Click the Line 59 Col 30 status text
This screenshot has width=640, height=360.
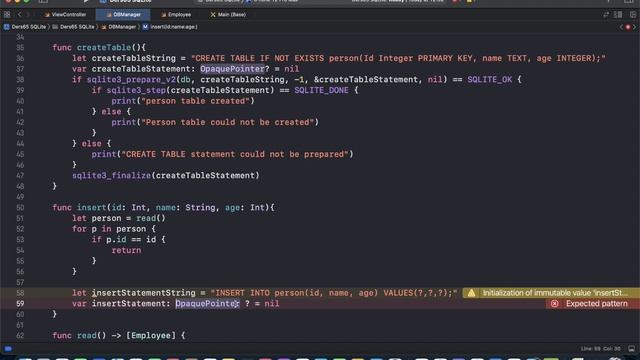pyautogui.click(x=600, y=349)
